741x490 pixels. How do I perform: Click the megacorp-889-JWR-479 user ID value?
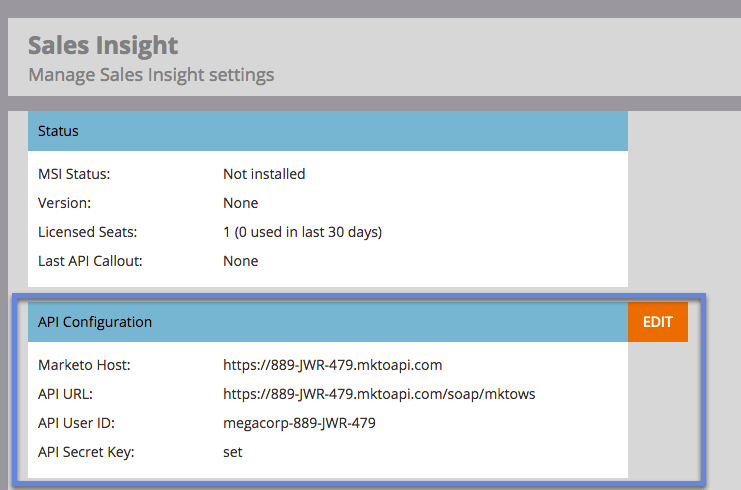299,423
